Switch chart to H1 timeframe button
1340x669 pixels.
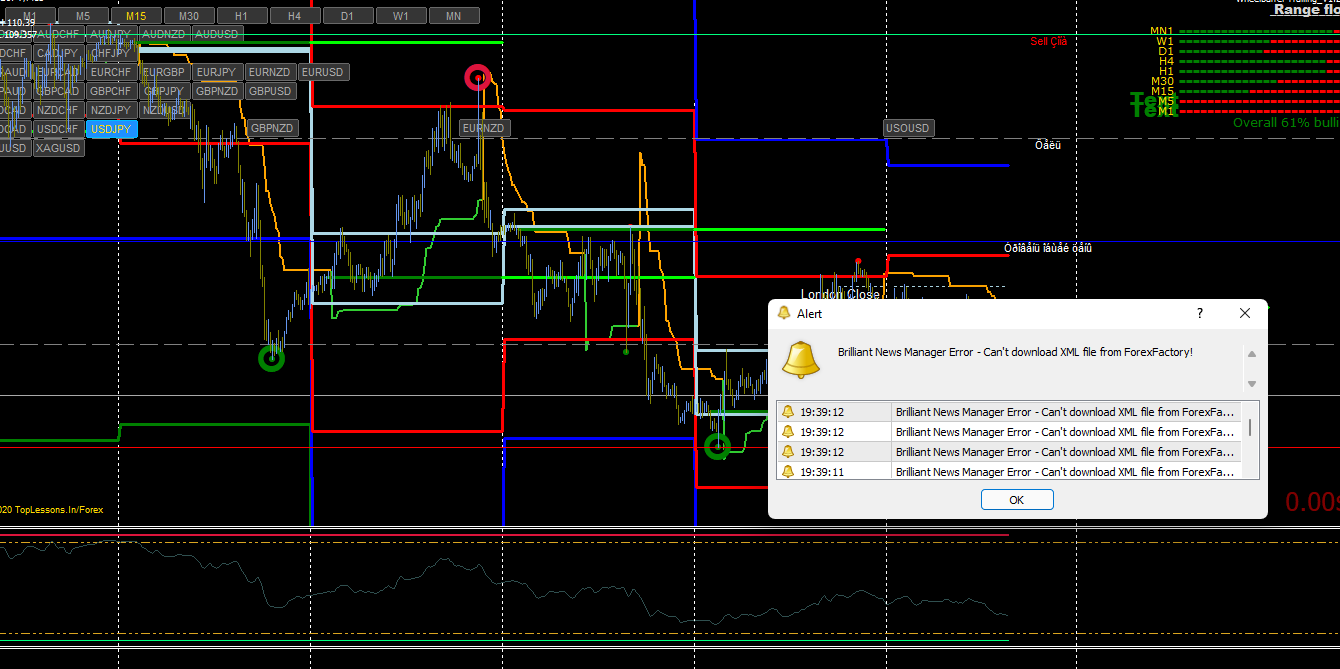click(x=241, y=16)
